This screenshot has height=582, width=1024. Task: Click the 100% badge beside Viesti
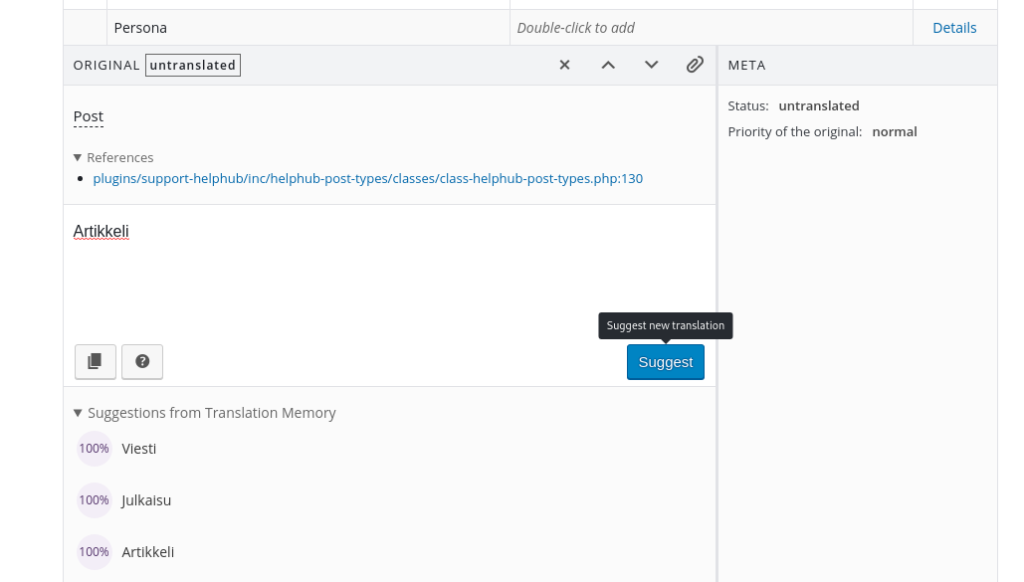pos(94,449)
